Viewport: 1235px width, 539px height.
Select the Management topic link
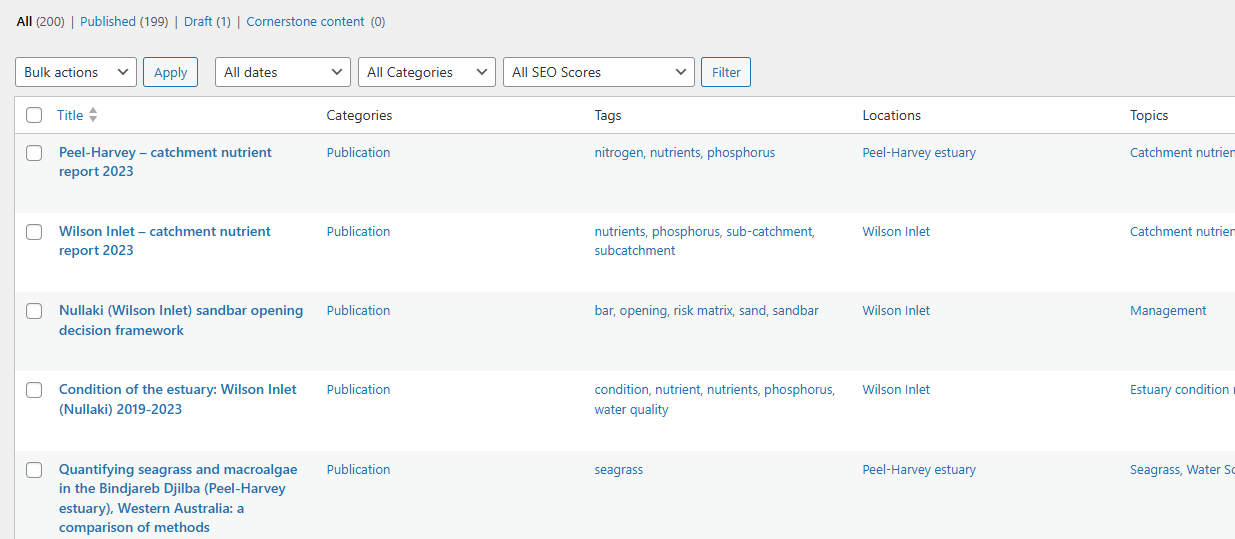(x=1167, y=311)
